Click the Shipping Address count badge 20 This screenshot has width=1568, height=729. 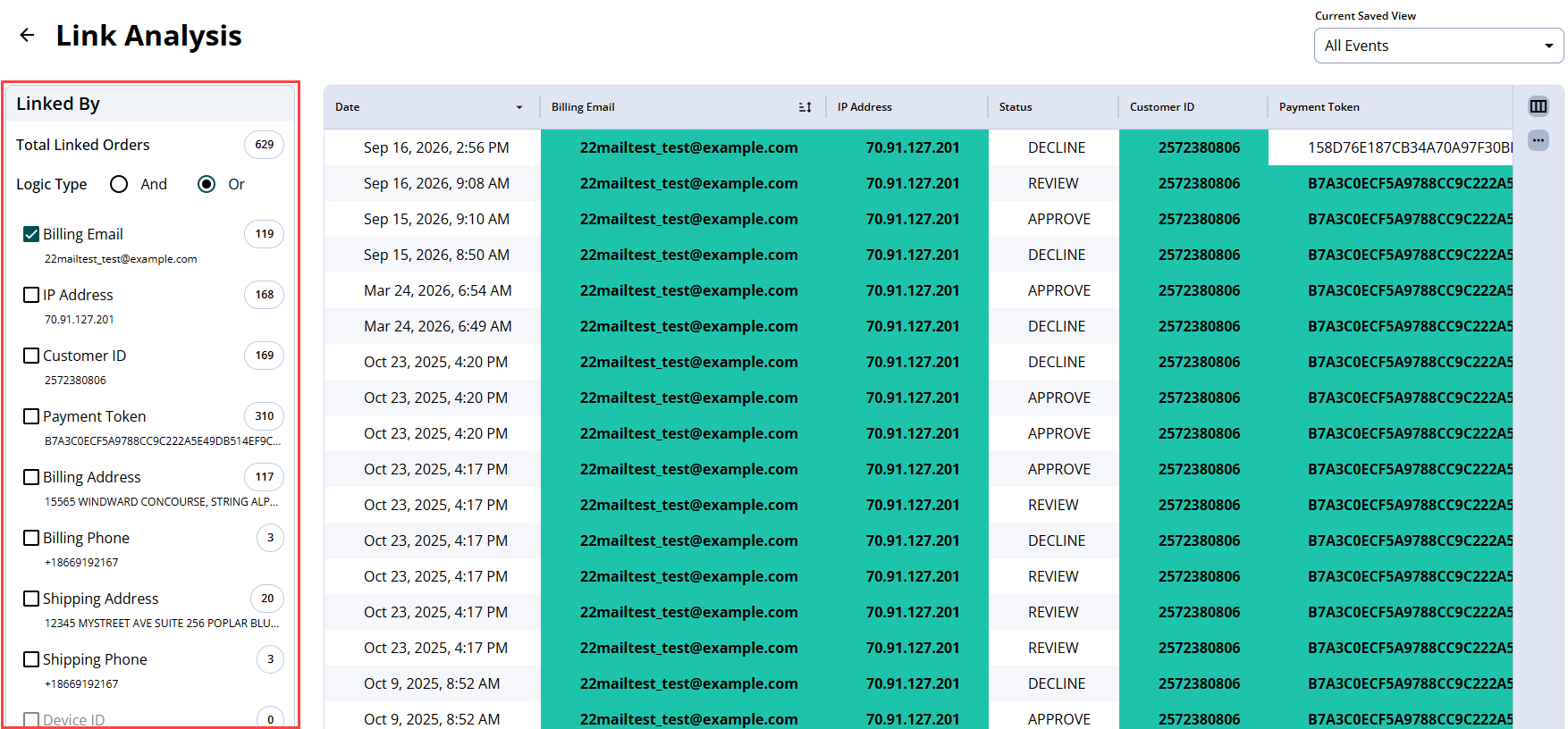pos(267,599)
